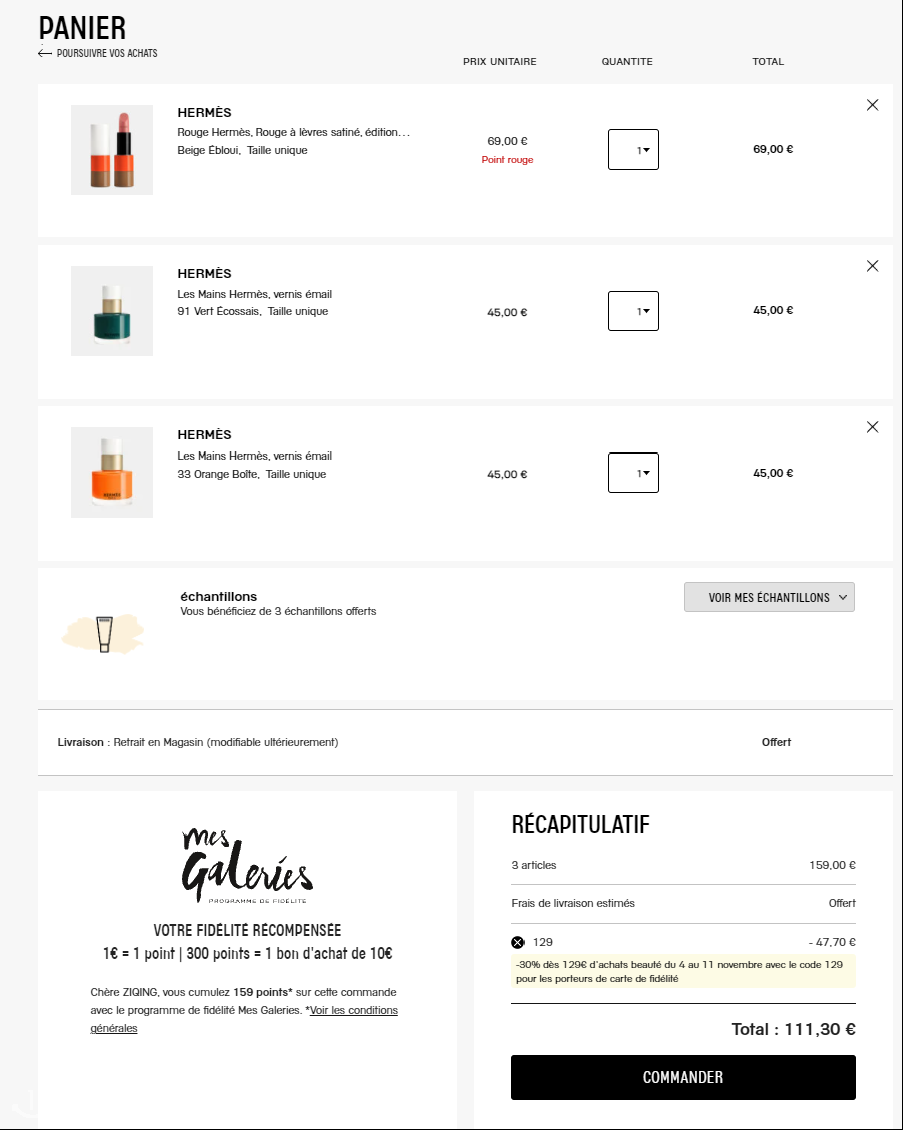This screenshot has height=1130, width=903.
Task: View the green Vert Écossais polish image
Action: coord(112,311)
